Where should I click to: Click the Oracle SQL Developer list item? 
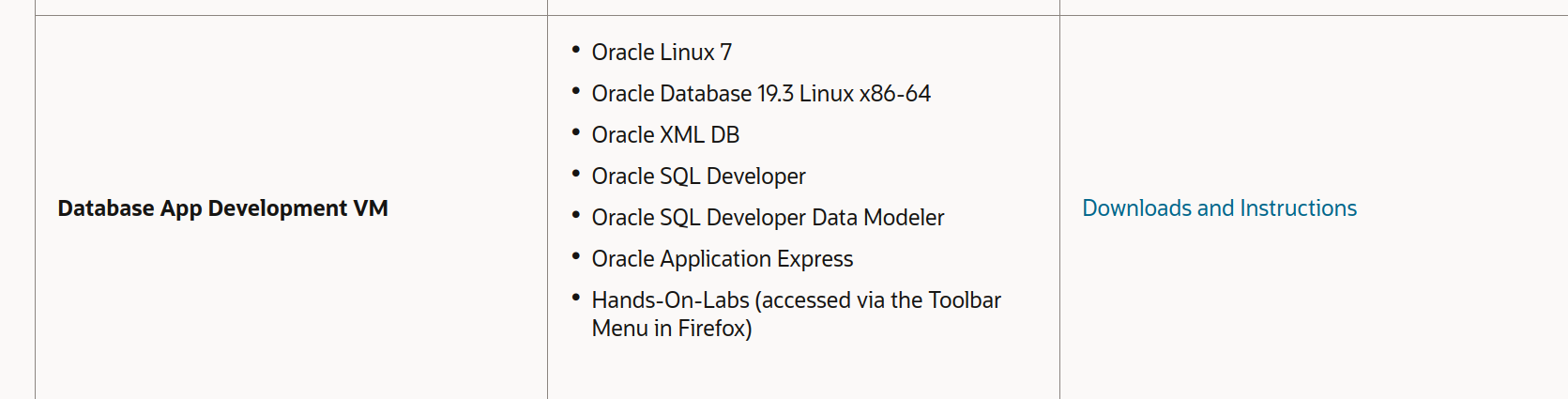698,176
